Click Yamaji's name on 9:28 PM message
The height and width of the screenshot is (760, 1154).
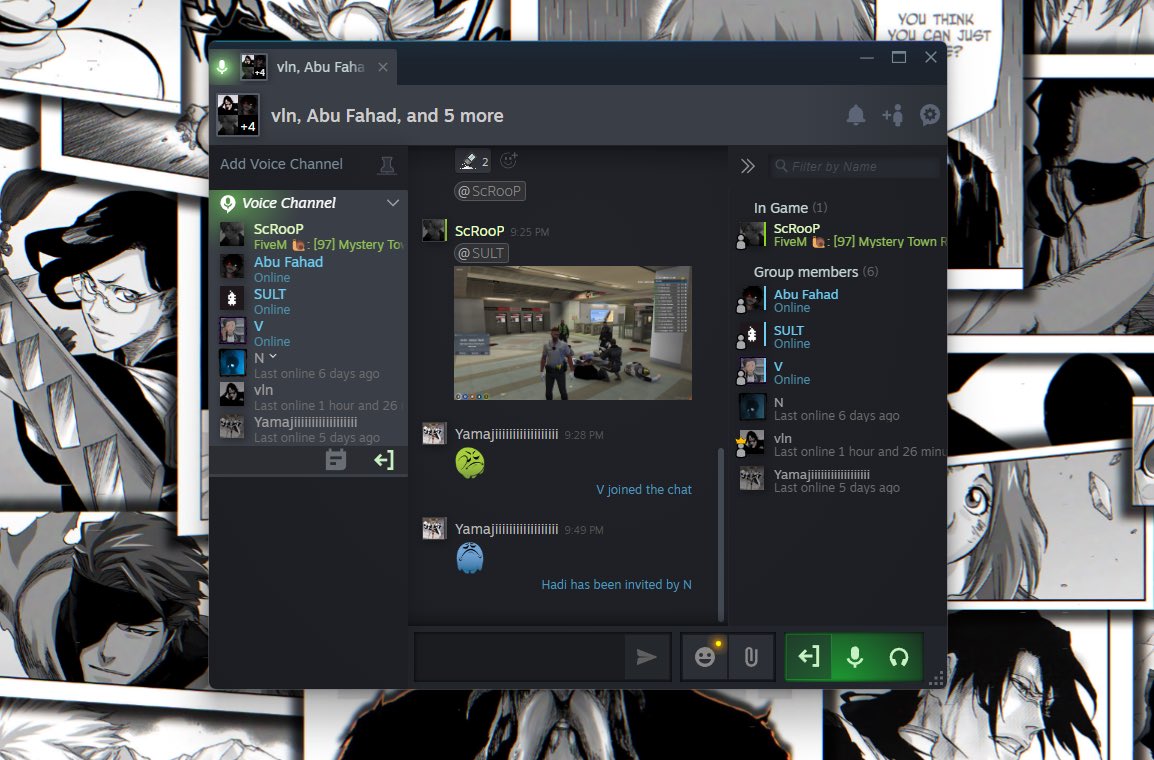506,434
